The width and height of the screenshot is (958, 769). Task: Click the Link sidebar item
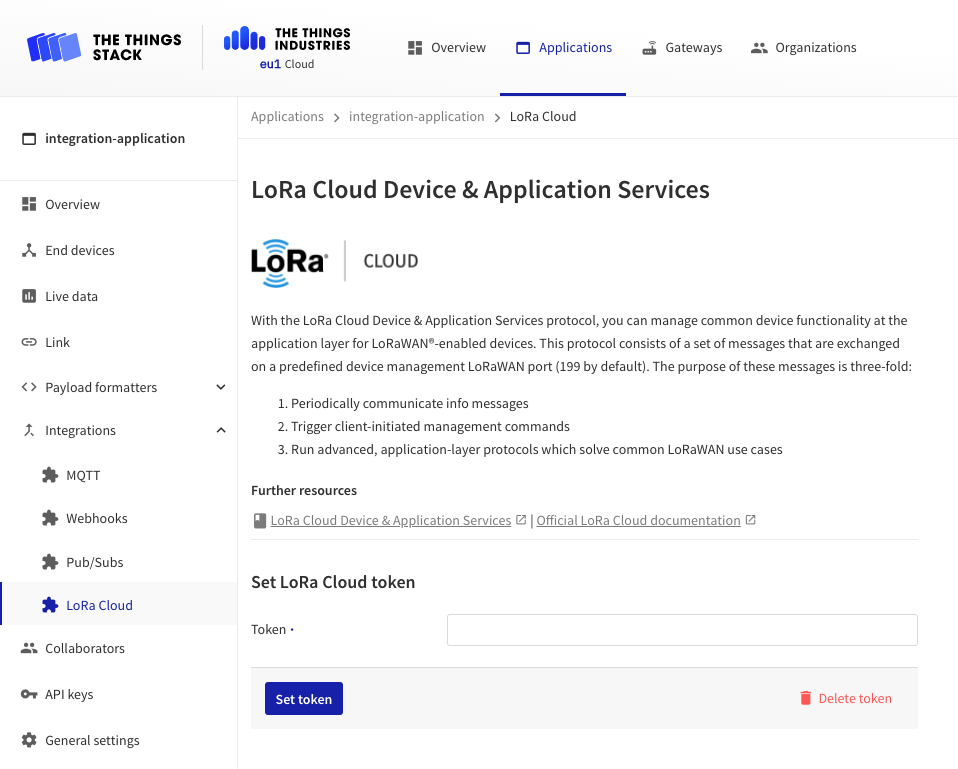(57, 342)
